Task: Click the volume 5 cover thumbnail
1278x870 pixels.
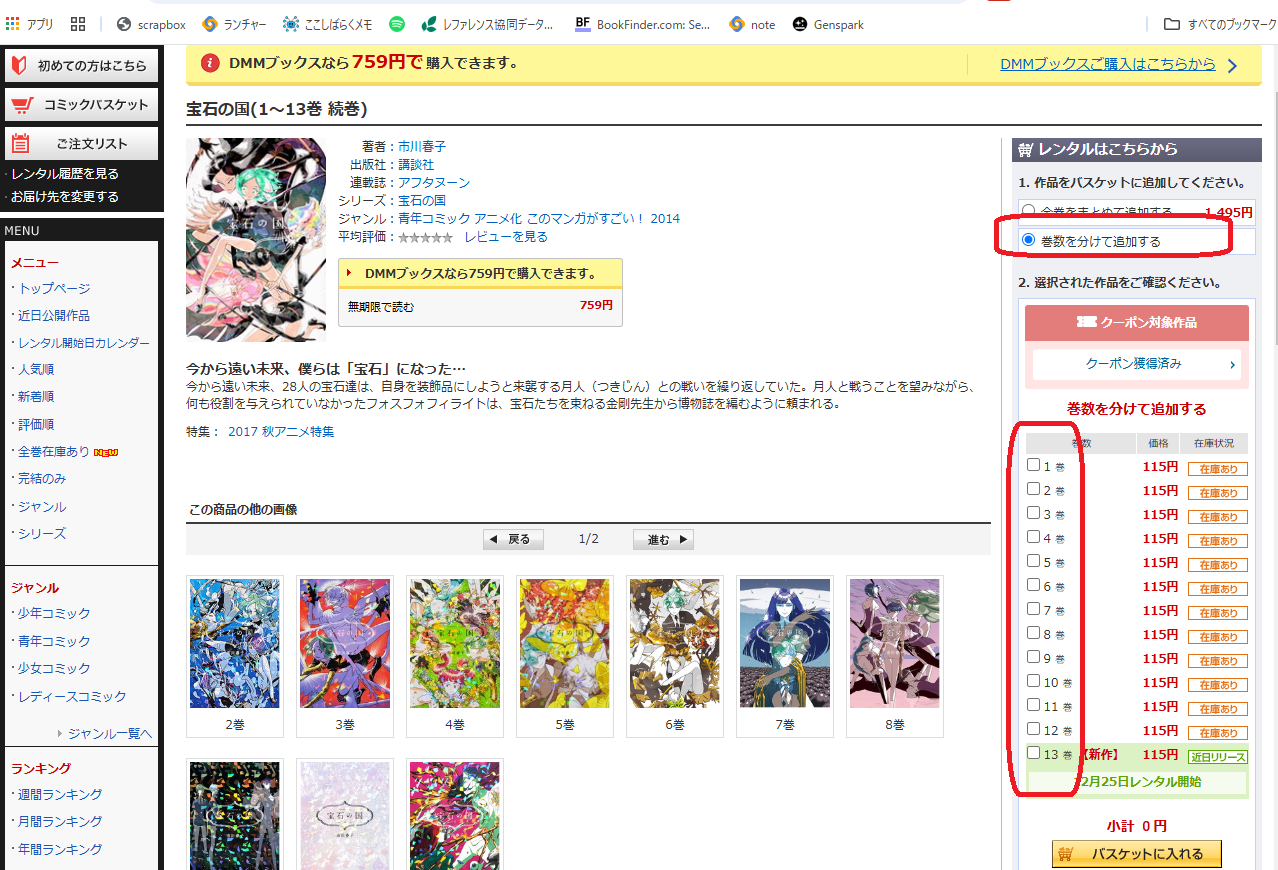Action: [x=564, y=643]
